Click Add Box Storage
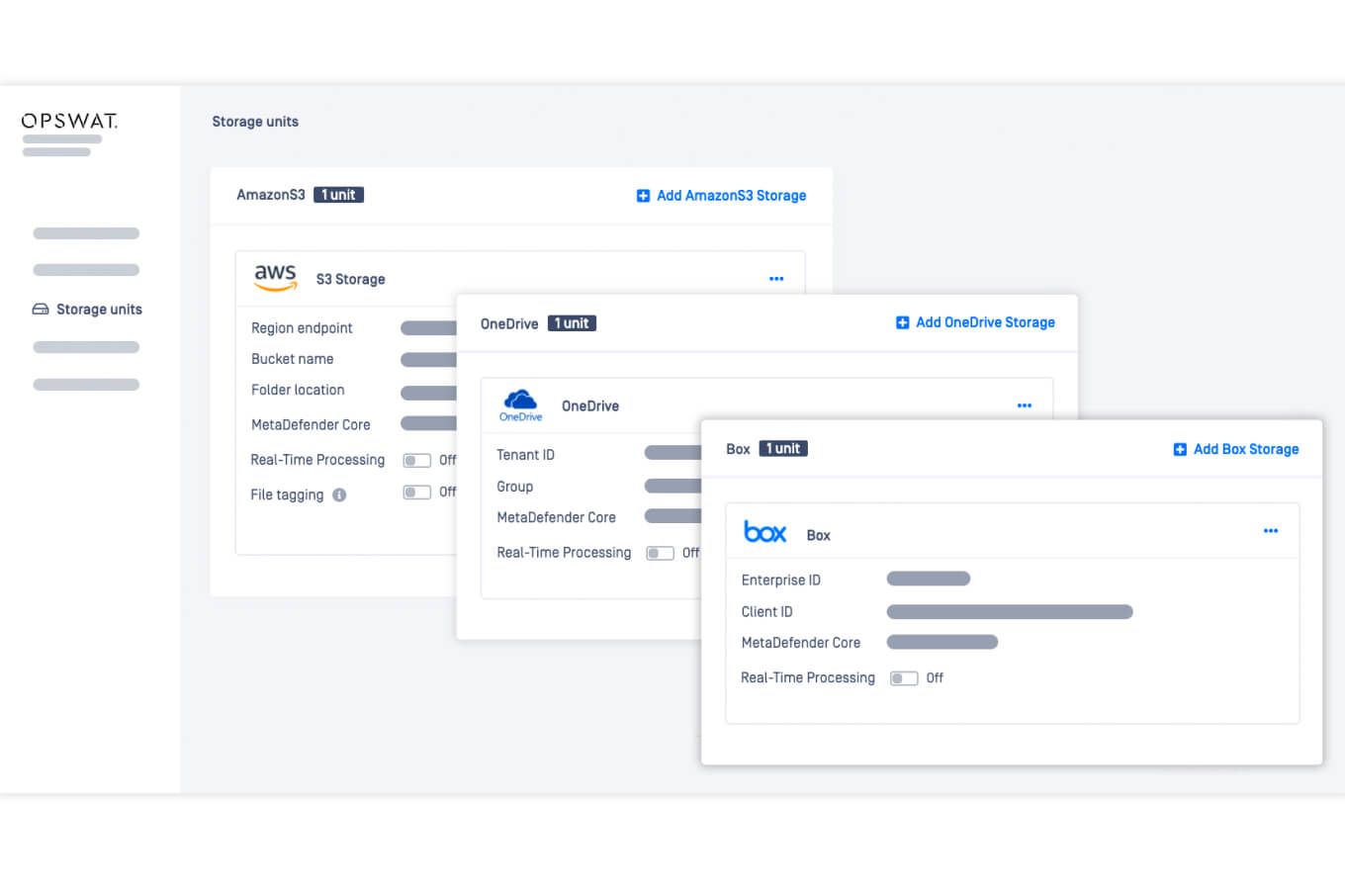The image size is (1345, 896). click(x=1245, y=449)
